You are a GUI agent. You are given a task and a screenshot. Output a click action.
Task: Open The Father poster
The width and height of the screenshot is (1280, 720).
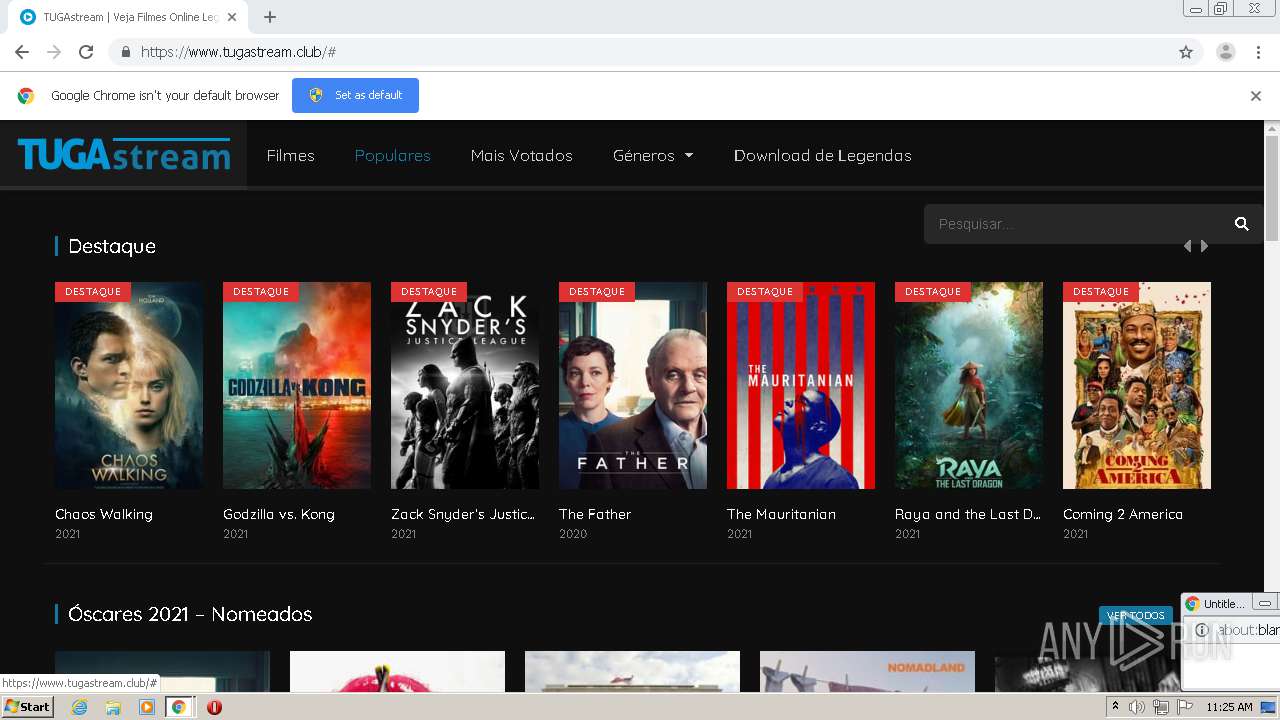coord(633,385)
